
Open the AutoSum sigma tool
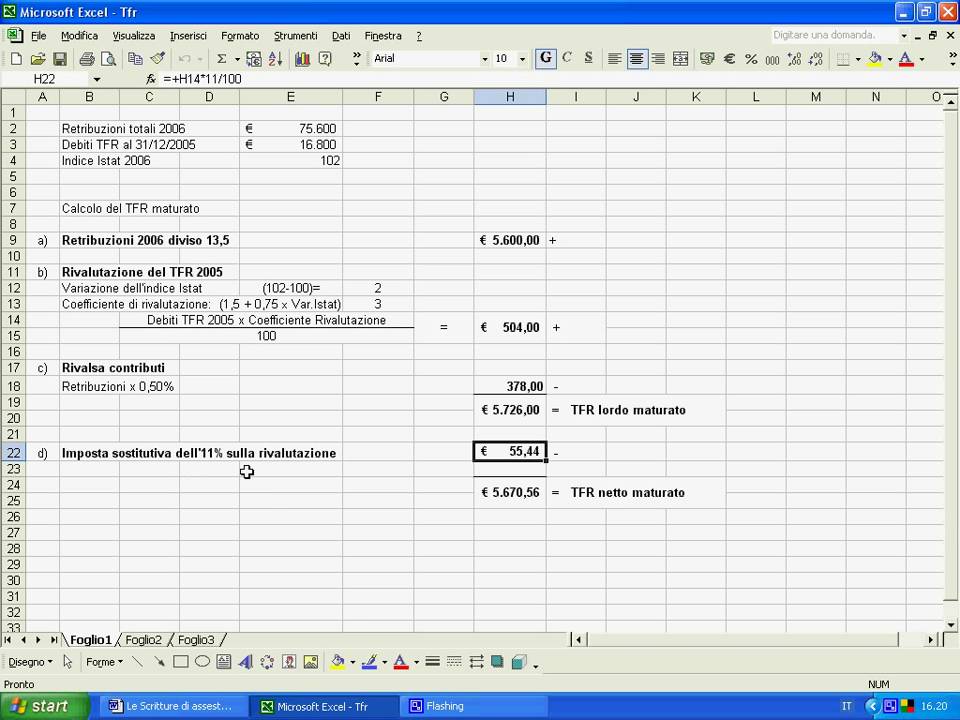[222, 59]
